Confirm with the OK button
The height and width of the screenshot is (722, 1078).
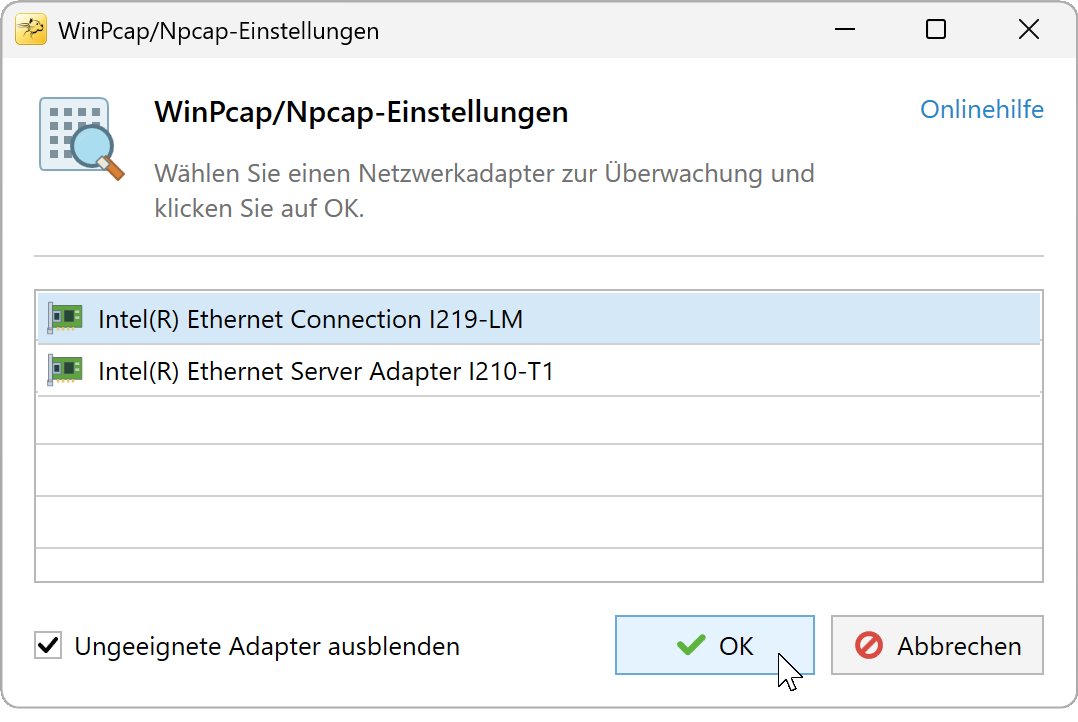pos(715,645)
